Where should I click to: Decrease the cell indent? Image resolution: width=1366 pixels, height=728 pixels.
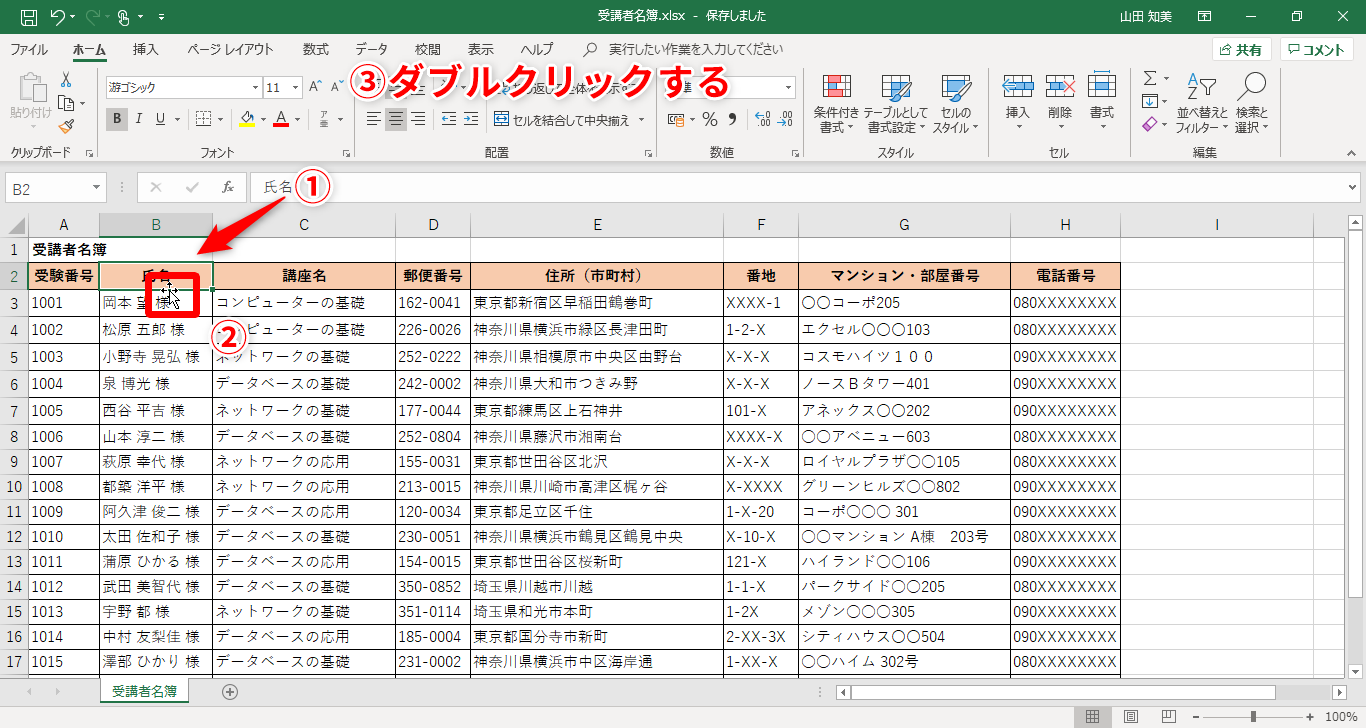click(x=448, y=120)
